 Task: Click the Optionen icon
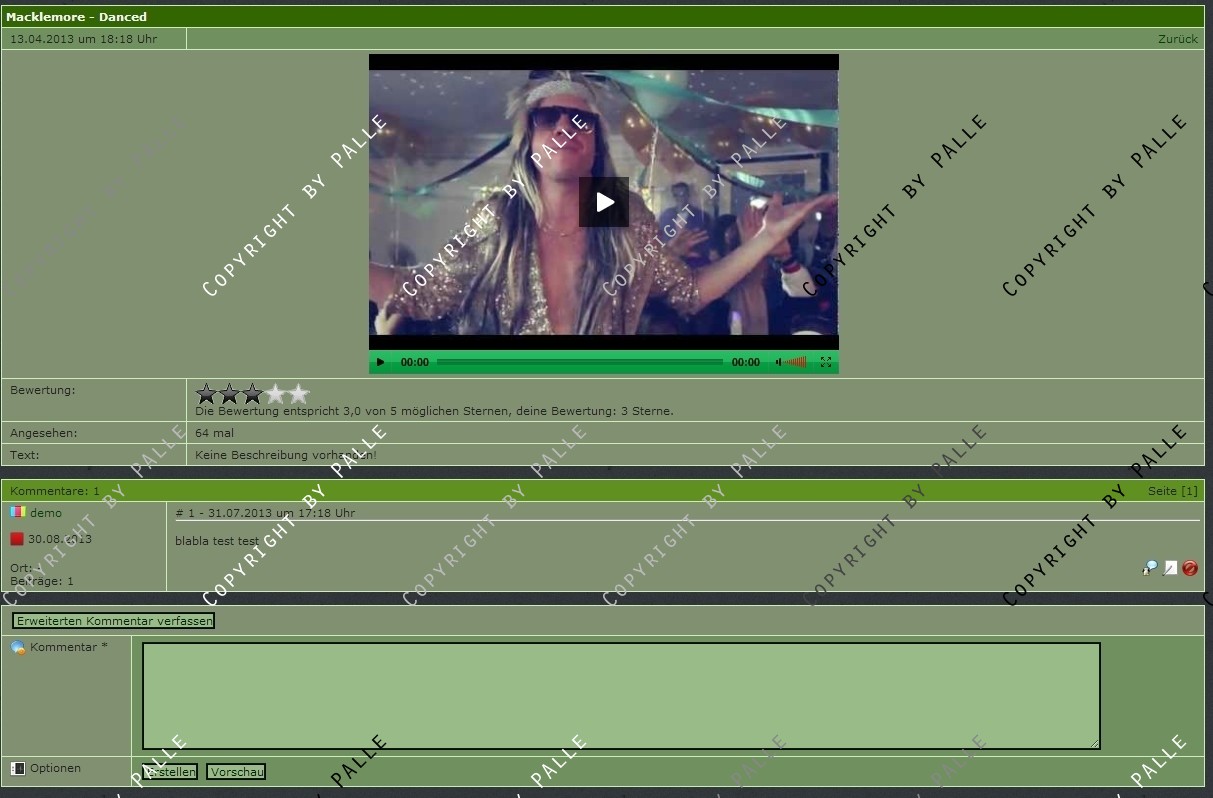click(17, 768)
